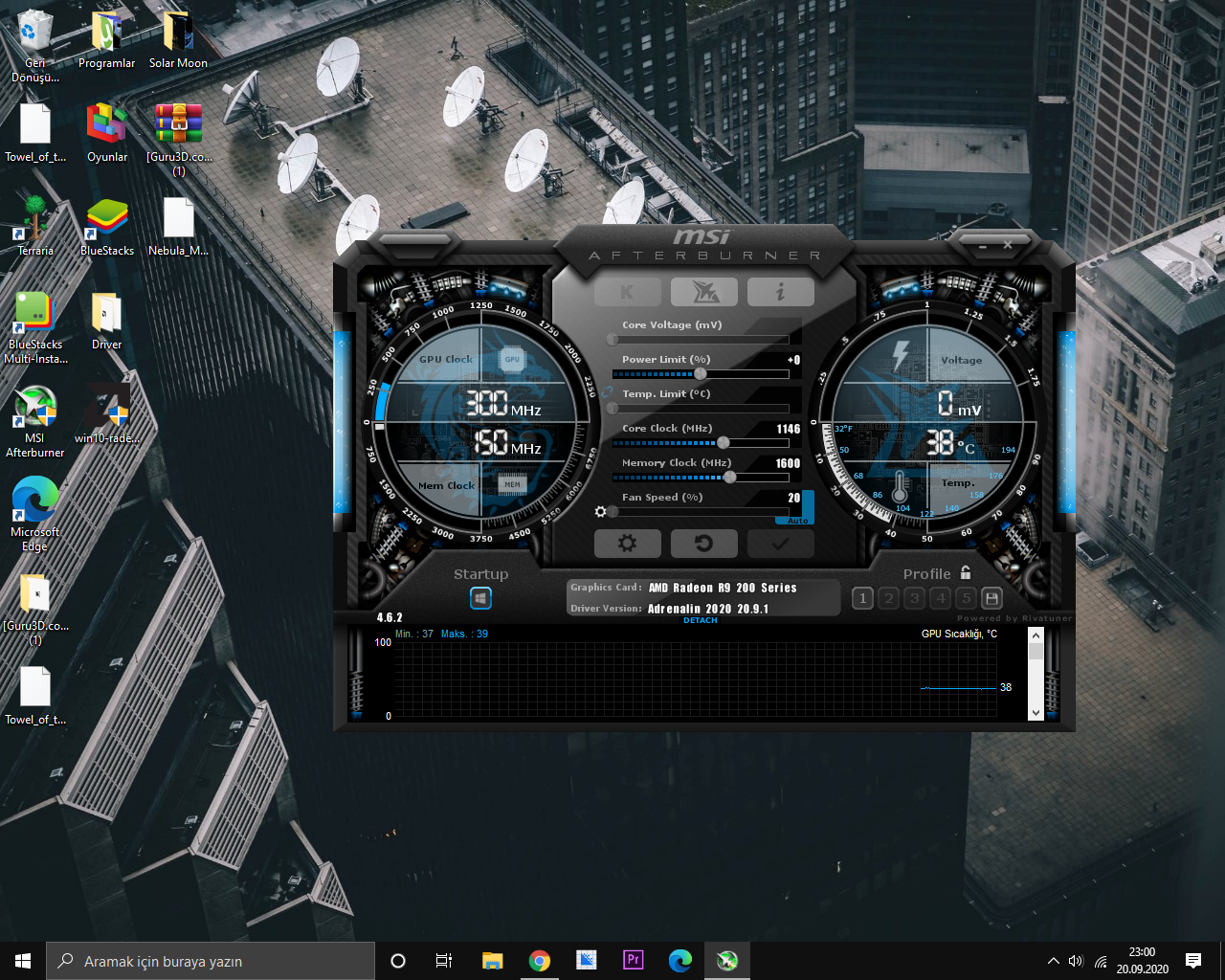Open MSI Kombustor with the K button

pos(627,292)
